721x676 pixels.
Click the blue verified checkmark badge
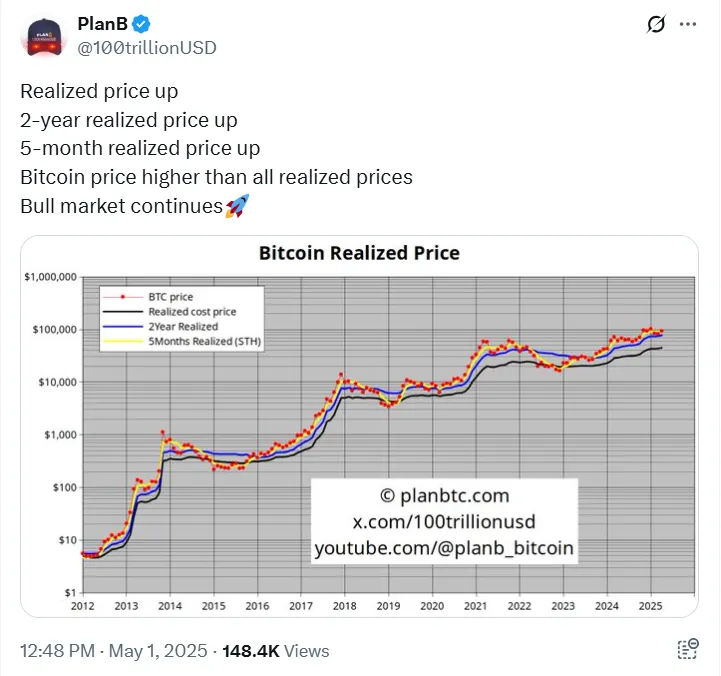141,24
